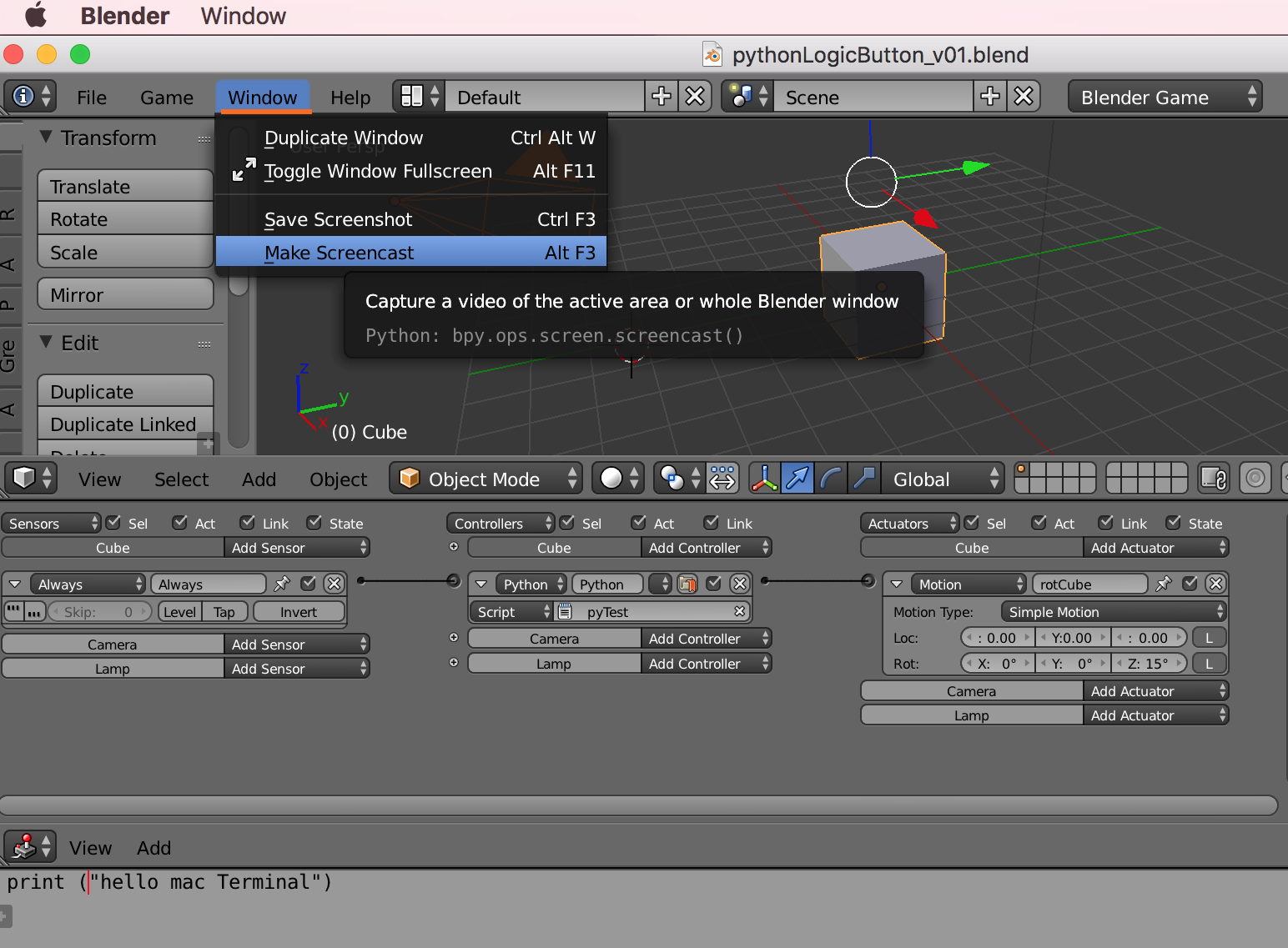
Task: Toggle Actuators Act checkbox
Action: (x=1039, y=522)
